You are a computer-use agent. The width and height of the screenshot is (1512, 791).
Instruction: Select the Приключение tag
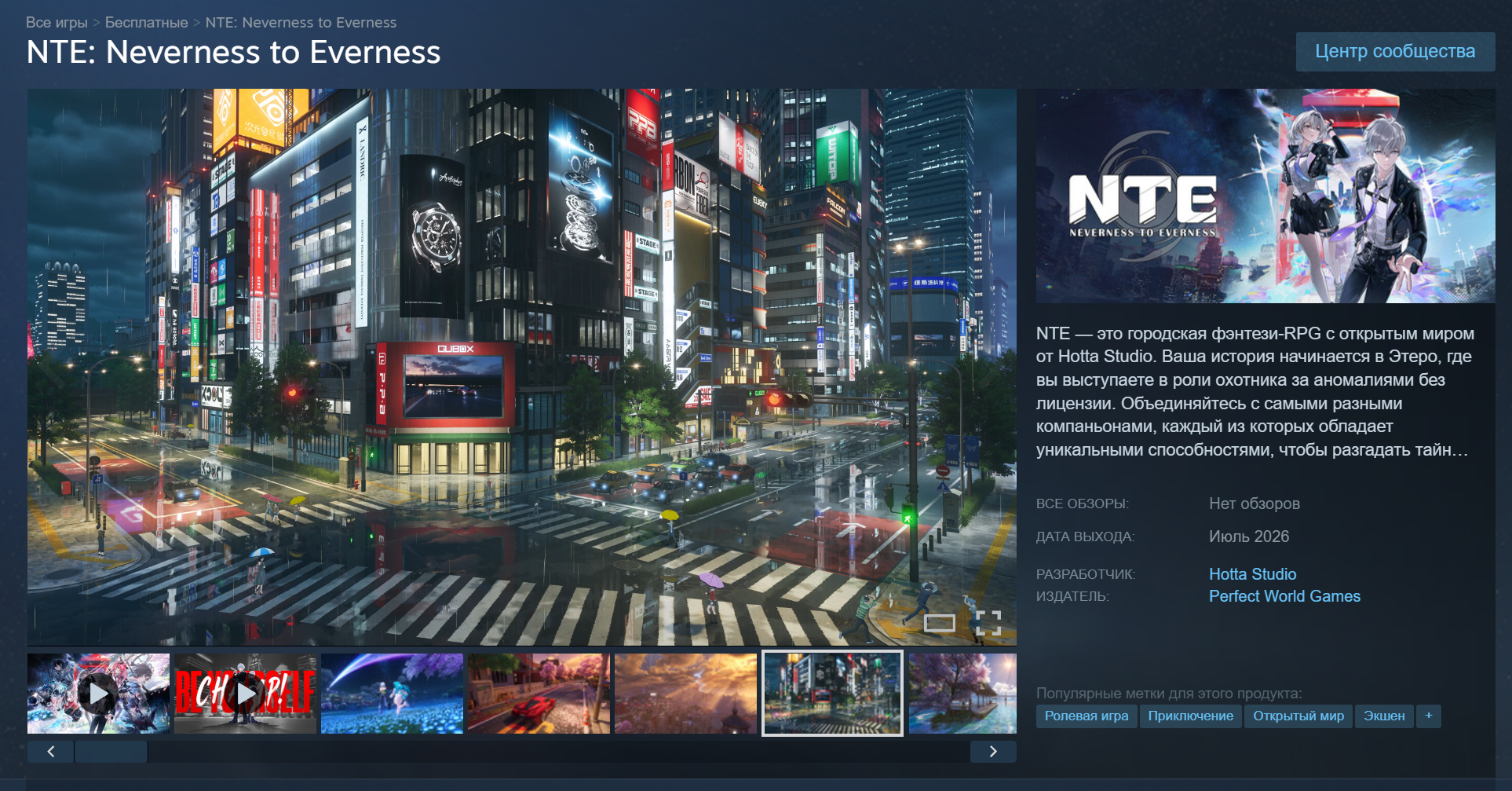tap(1191, 716)
